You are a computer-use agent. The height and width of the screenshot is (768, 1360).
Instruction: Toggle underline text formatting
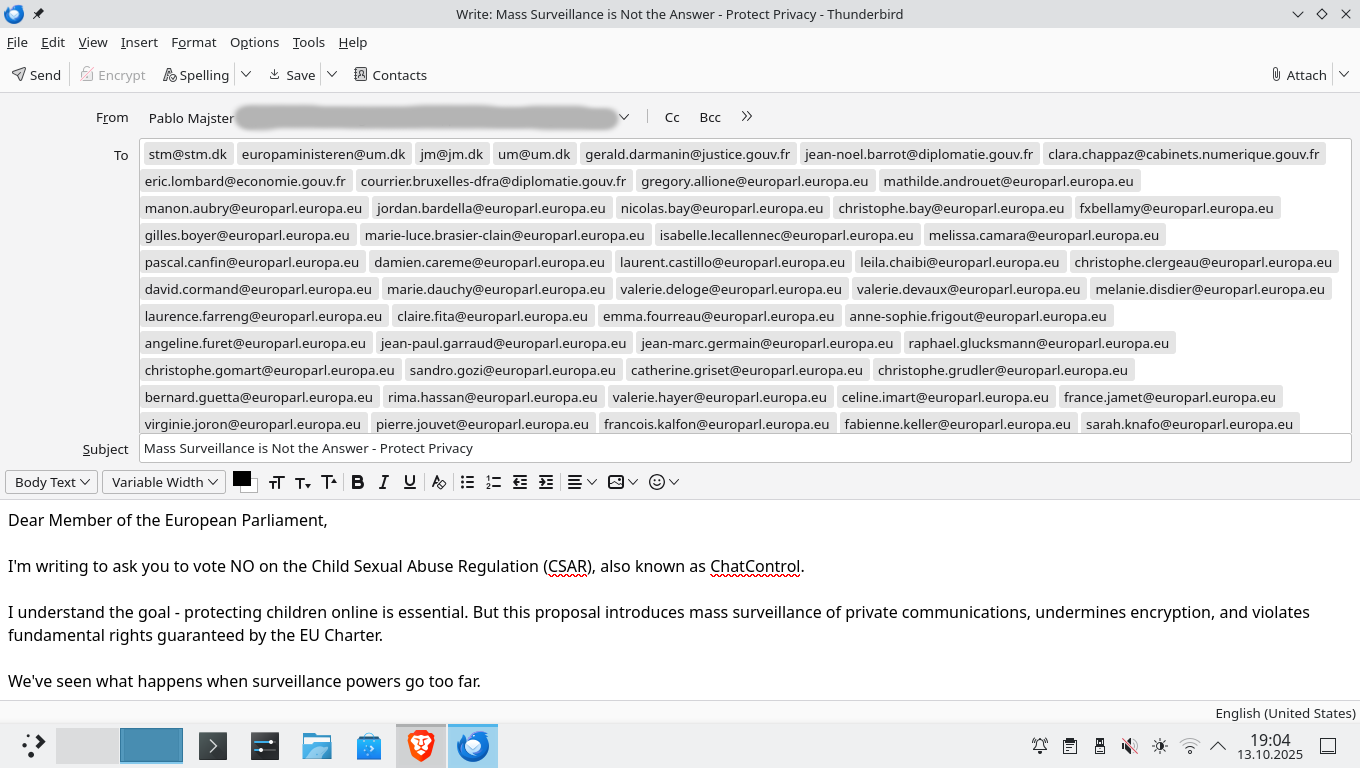click(x=409, y=482)
